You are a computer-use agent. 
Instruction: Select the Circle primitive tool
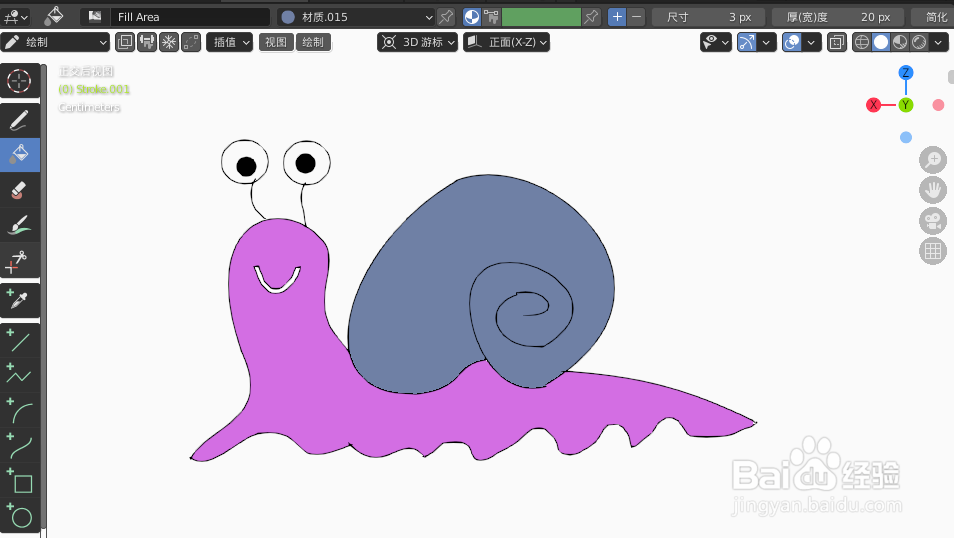coord(19,515)
